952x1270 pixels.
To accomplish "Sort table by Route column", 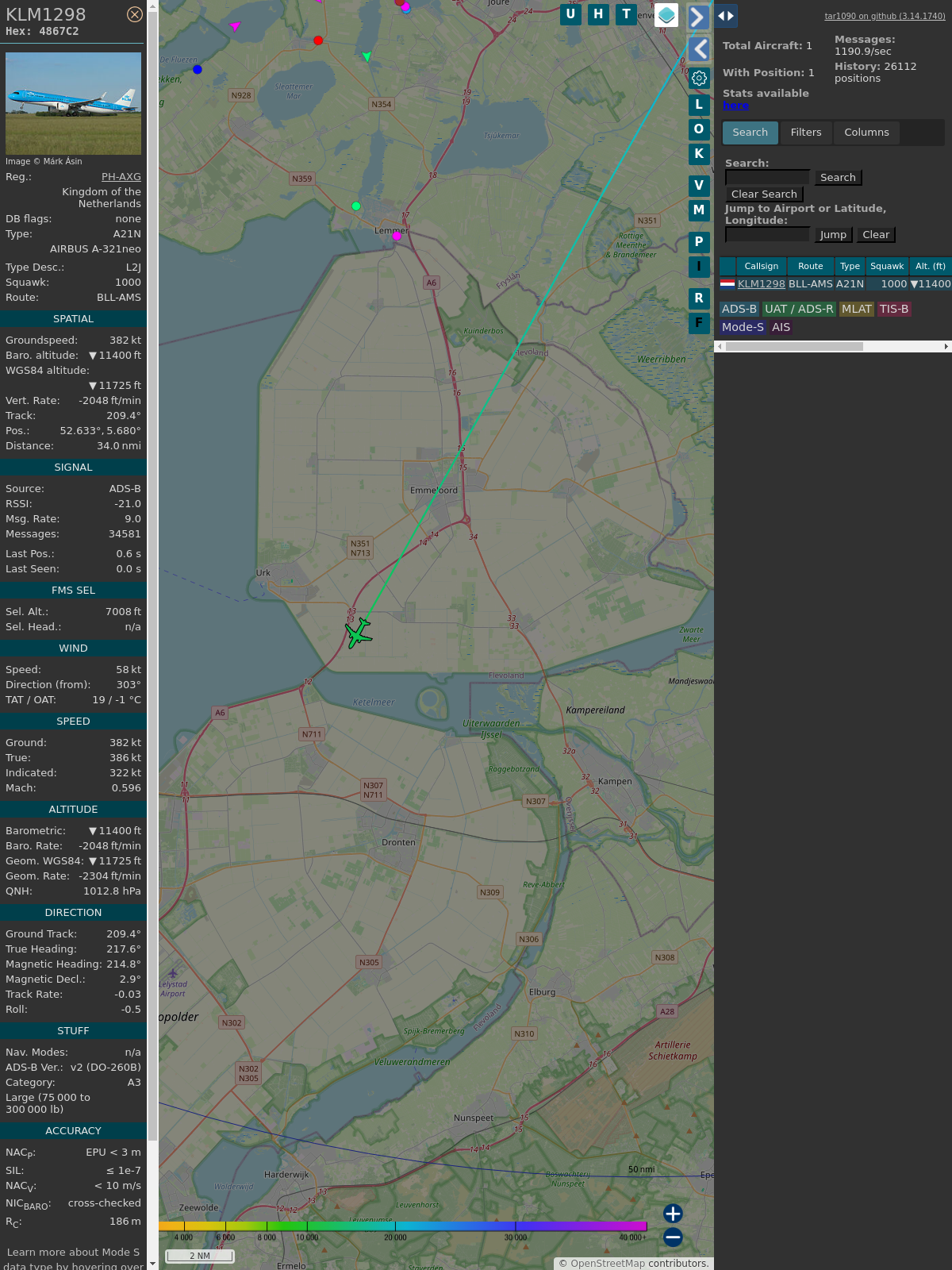I will (811, 267).
